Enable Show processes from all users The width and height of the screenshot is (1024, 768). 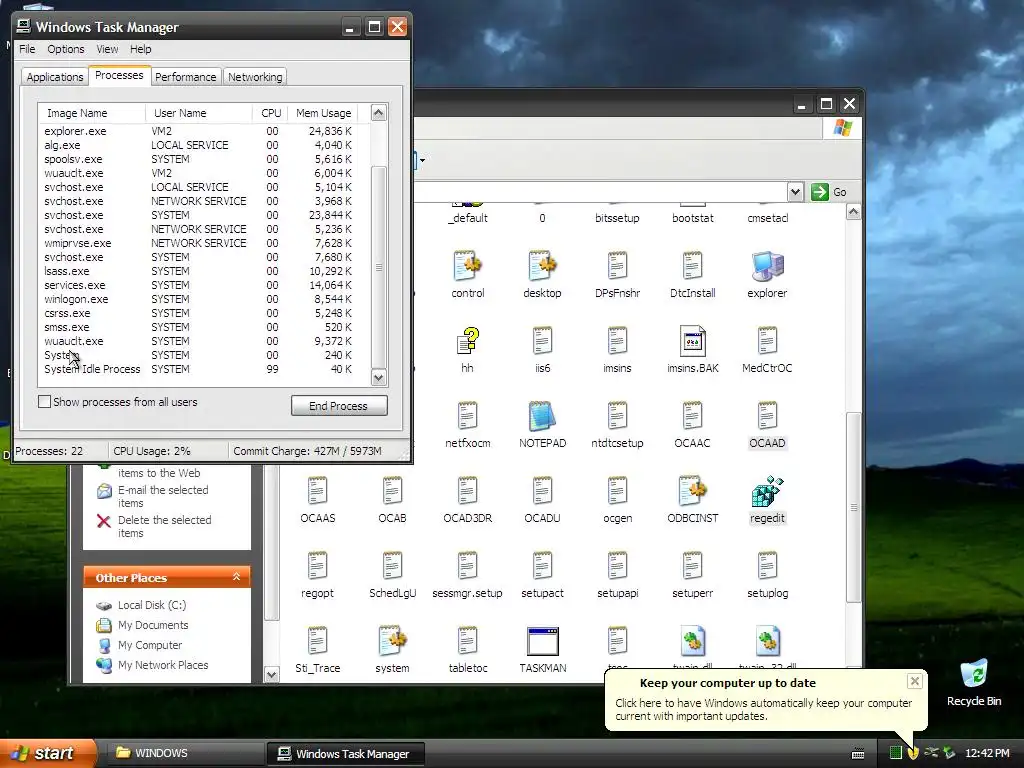click(x=44, y=402)
